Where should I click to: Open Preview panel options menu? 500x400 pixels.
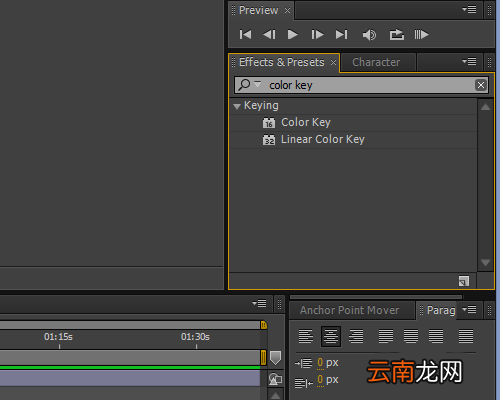469,9
